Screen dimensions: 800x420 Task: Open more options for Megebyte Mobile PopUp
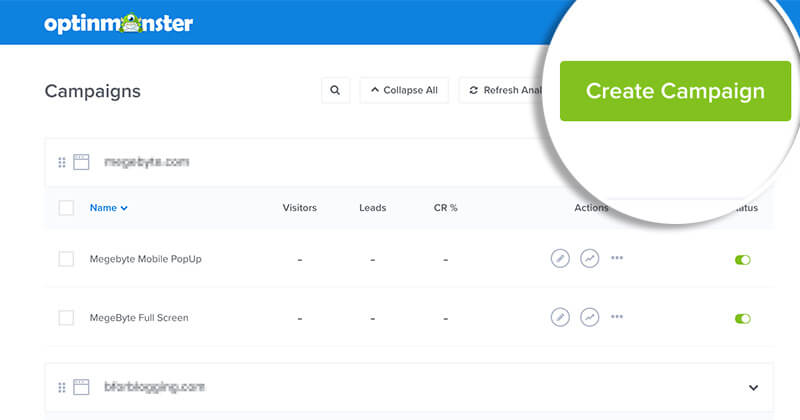617,258
